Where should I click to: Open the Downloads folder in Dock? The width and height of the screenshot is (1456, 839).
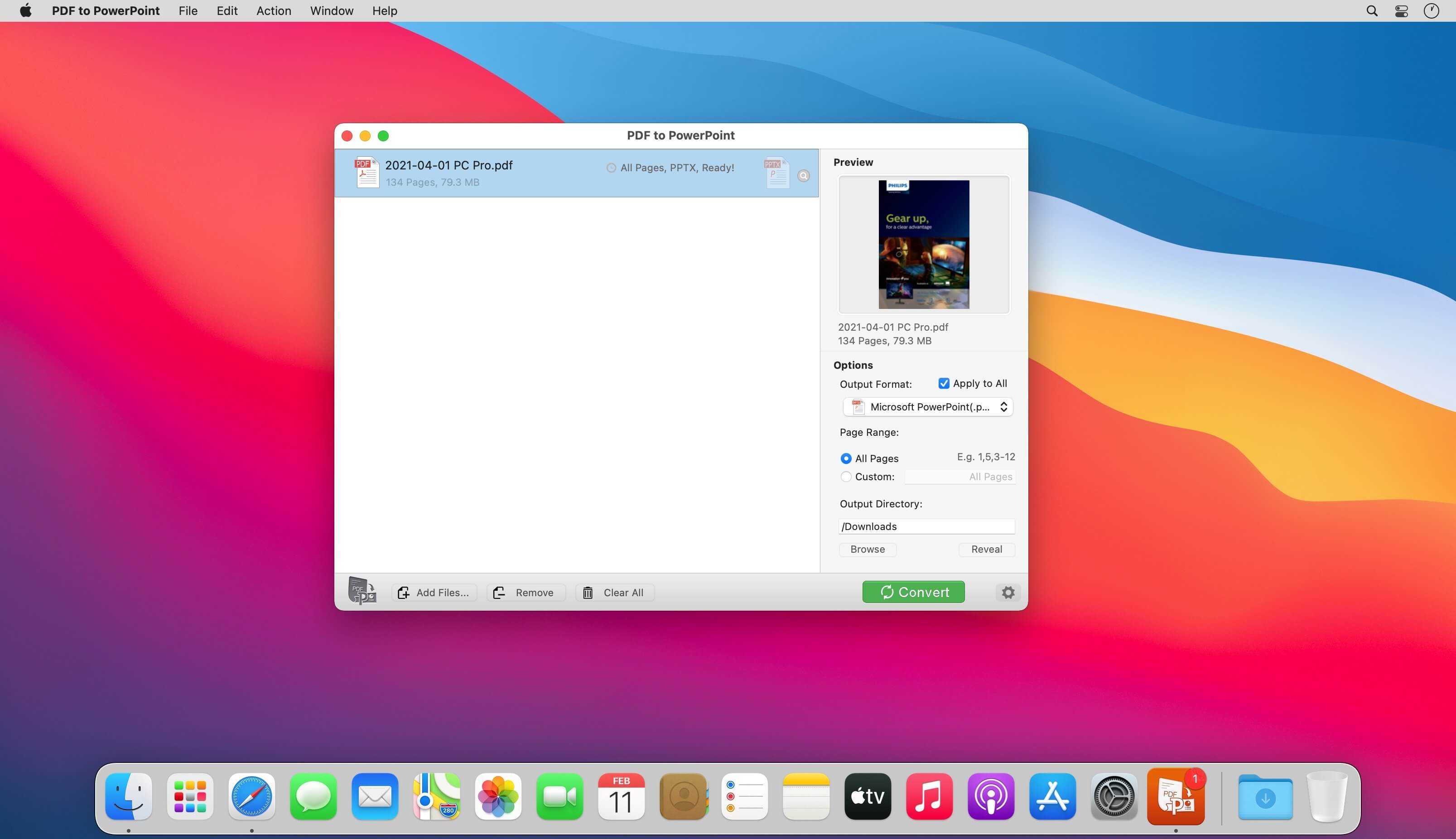[x=1265, y=797]
